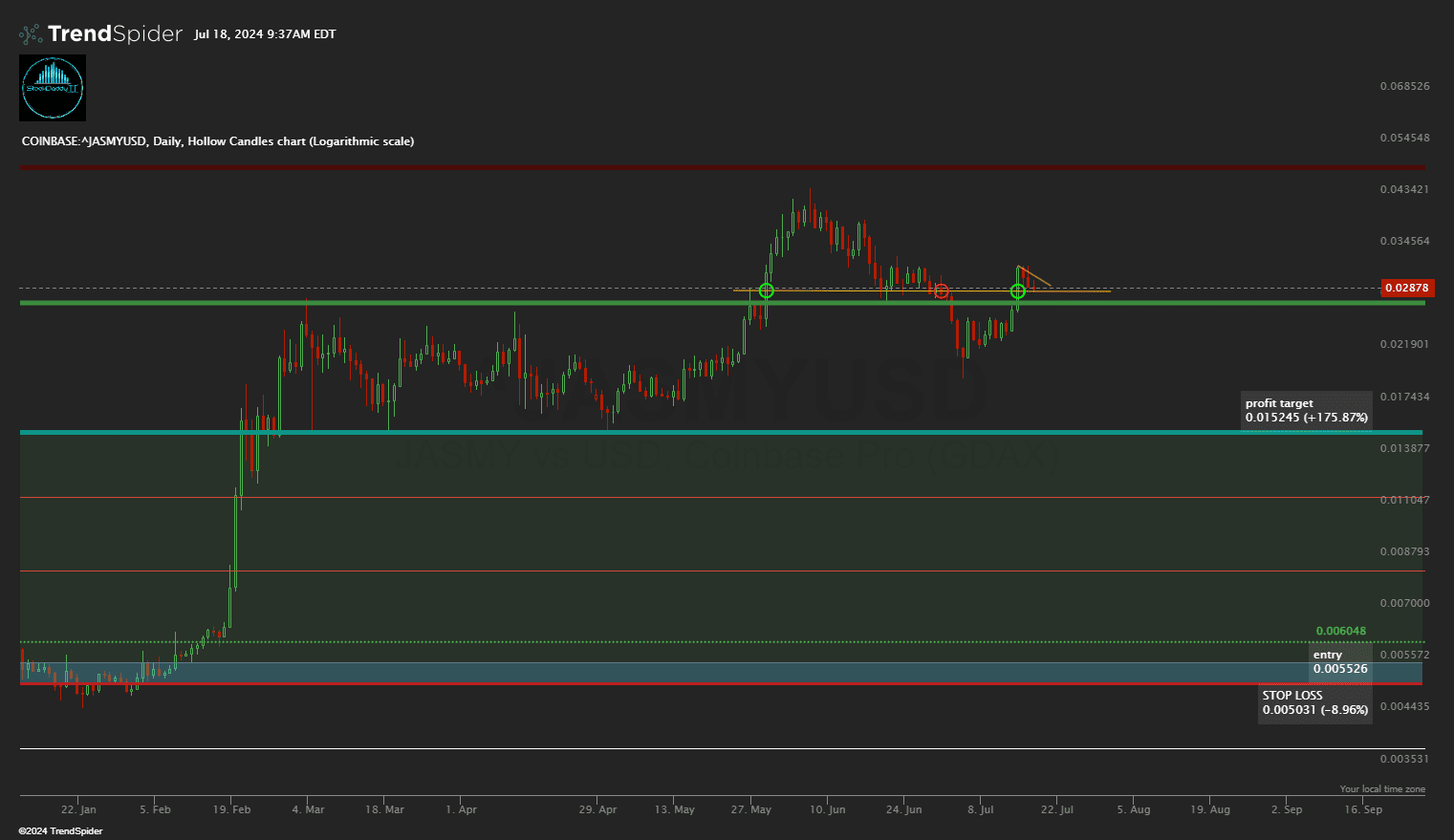Click the Jul 18, 2024 timestamp
The height and width of the screenshot is (840, 1454).
click(x=265, y=34)
